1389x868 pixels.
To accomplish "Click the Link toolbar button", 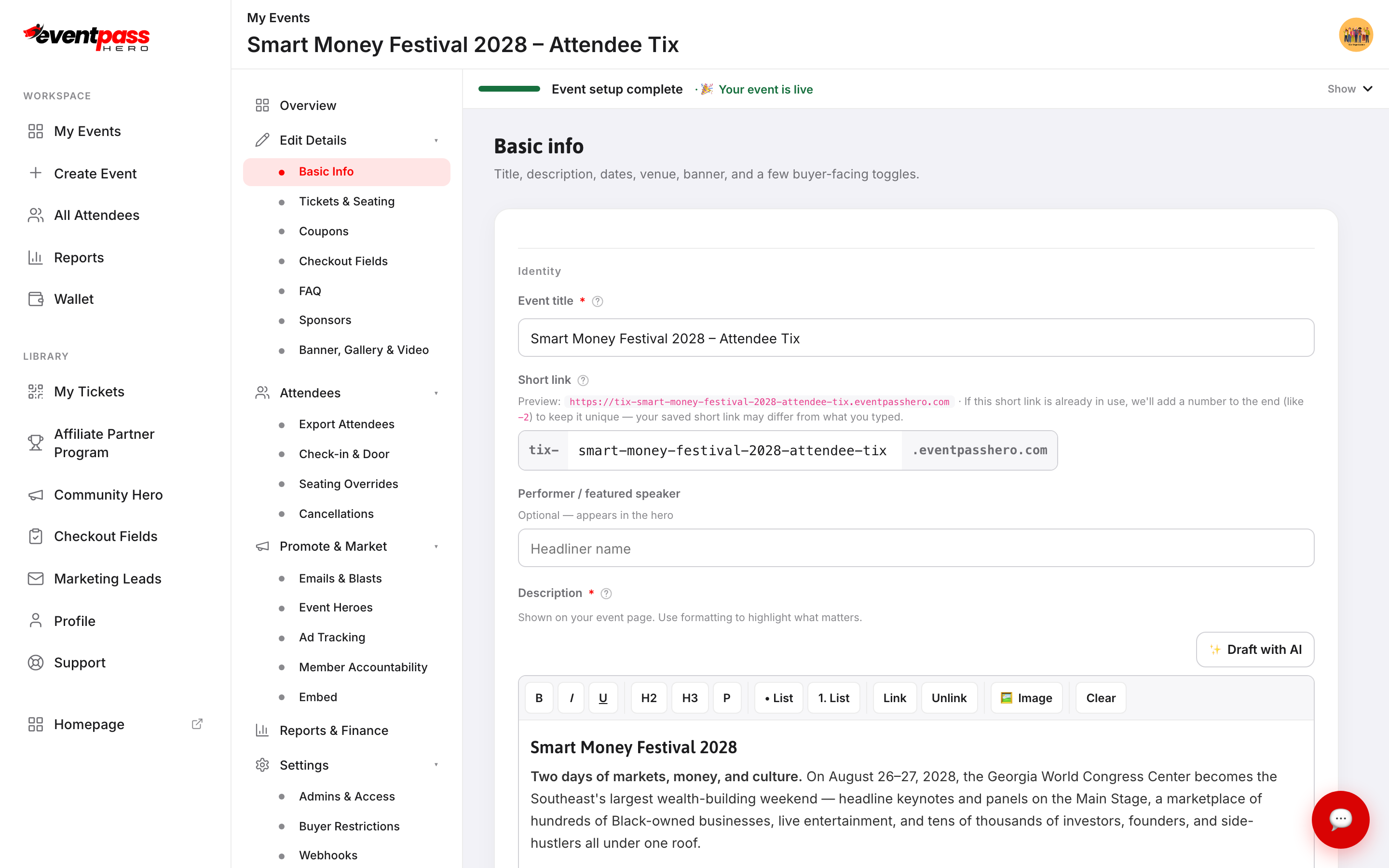I will (x=895, y=698).
